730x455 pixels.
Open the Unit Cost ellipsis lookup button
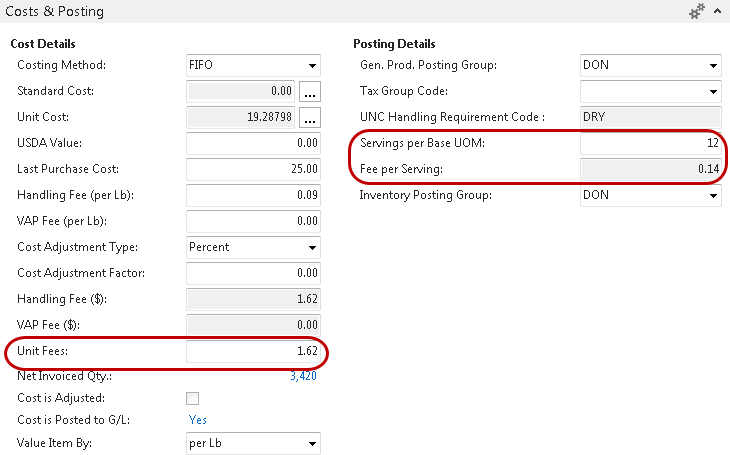click(x=310, y=117)
